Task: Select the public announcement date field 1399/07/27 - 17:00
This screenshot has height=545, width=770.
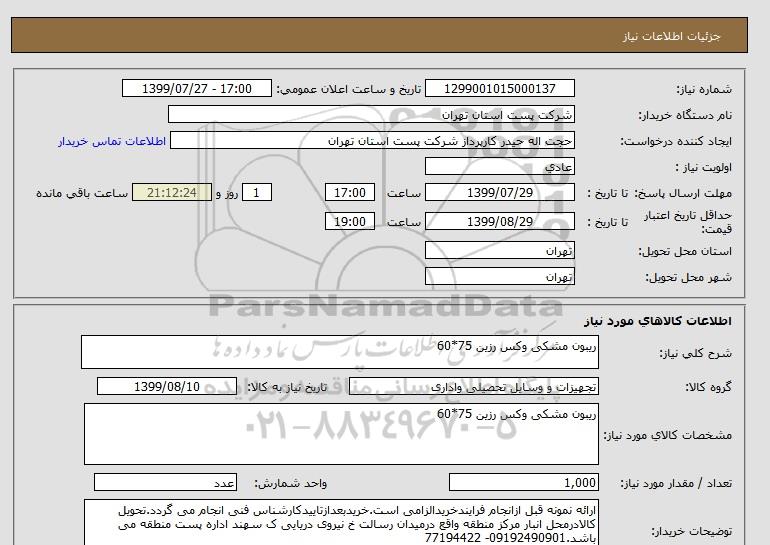Action: [196, 89]
